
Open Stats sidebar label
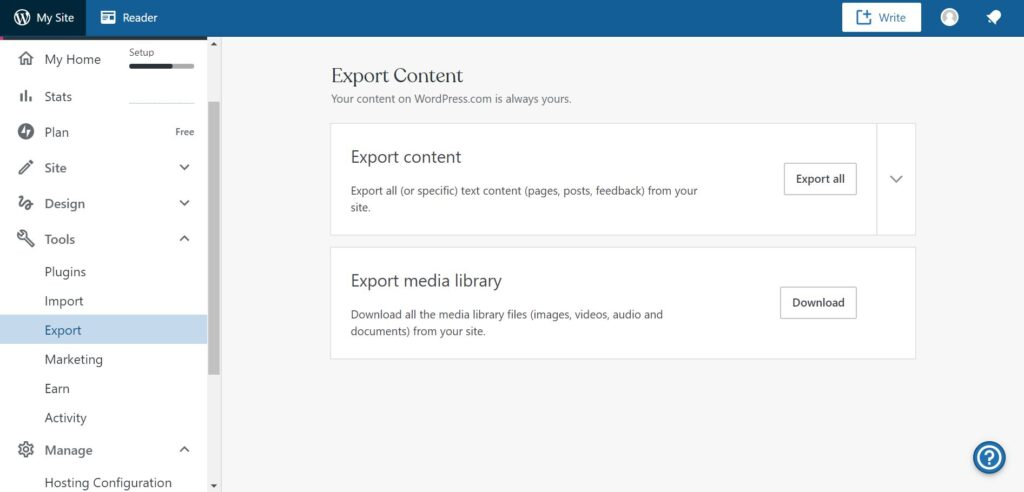pos(58,97)
